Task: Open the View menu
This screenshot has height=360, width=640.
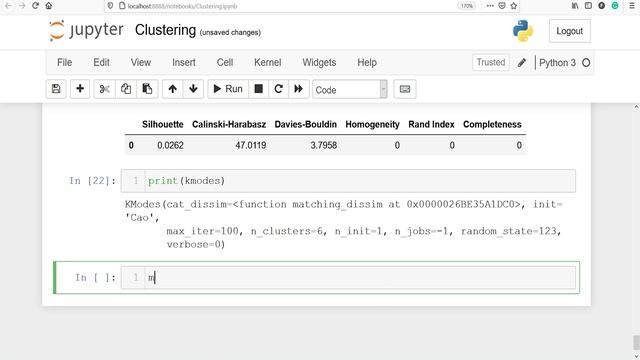Action: click(141, 62)
